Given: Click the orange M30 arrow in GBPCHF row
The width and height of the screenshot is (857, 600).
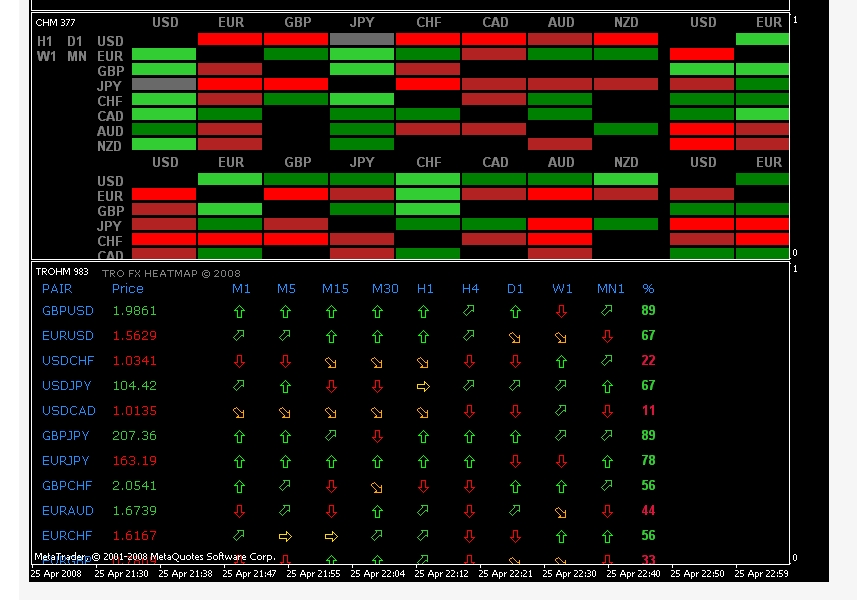Looking at the screenshot, I should 377,486.
